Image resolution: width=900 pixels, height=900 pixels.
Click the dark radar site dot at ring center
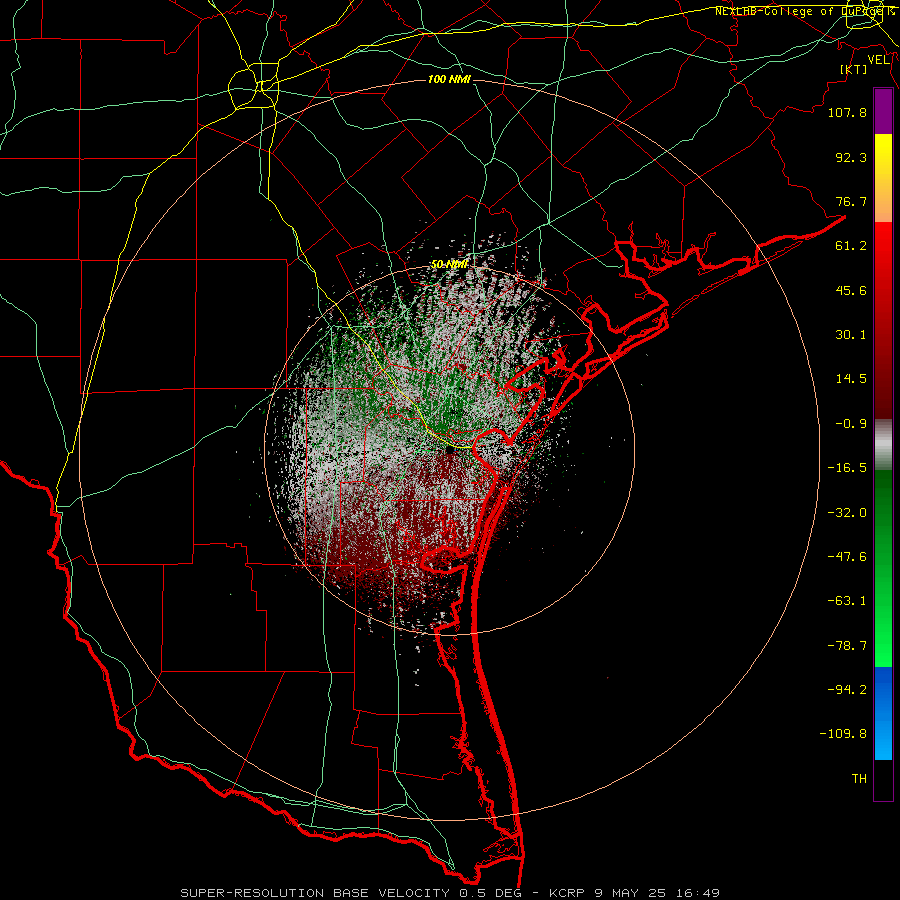[x=450, y=451]
